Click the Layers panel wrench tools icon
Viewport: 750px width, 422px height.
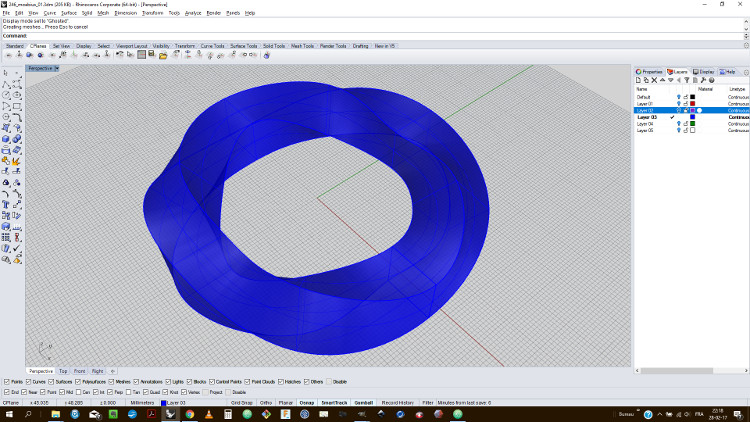(703, 80)
